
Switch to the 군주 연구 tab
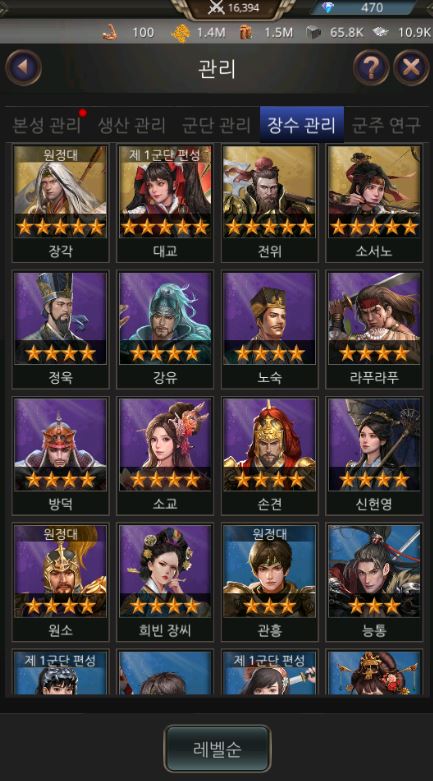386,125
